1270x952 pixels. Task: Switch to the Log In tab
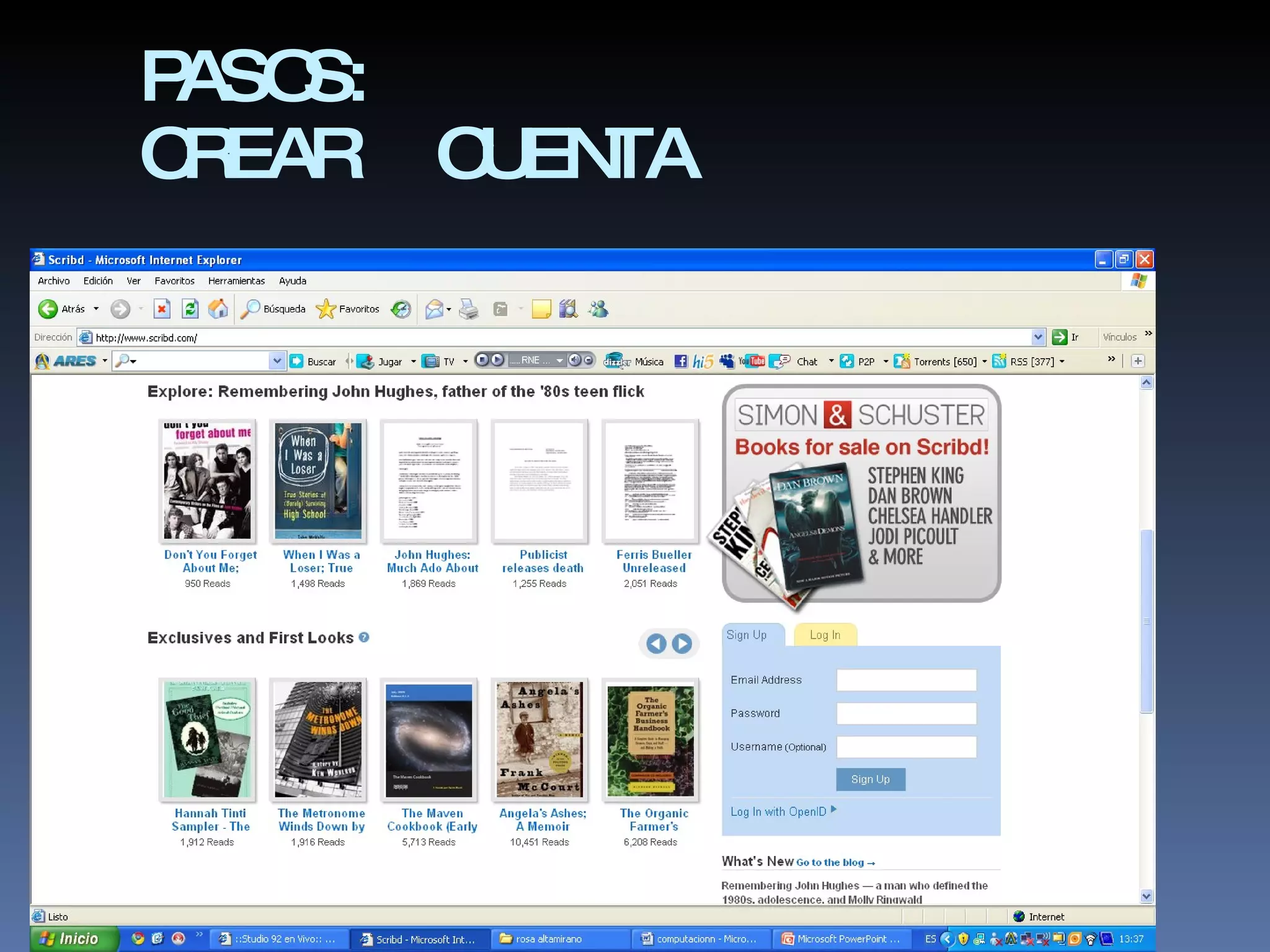point(825,635)
